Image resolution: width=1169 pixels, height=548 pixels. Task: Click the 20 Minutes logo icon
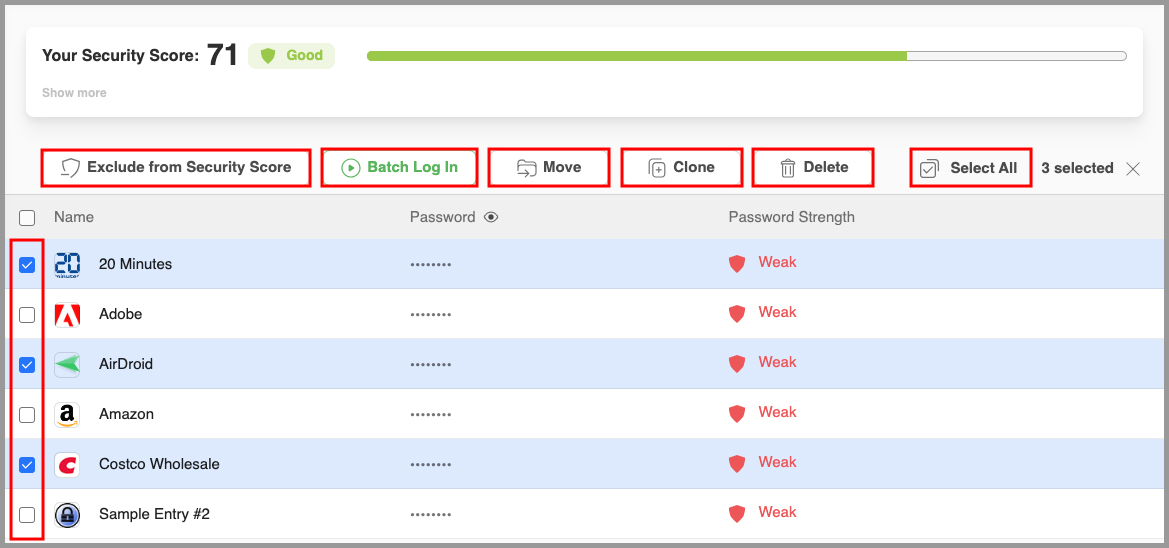tap(67, 265)
